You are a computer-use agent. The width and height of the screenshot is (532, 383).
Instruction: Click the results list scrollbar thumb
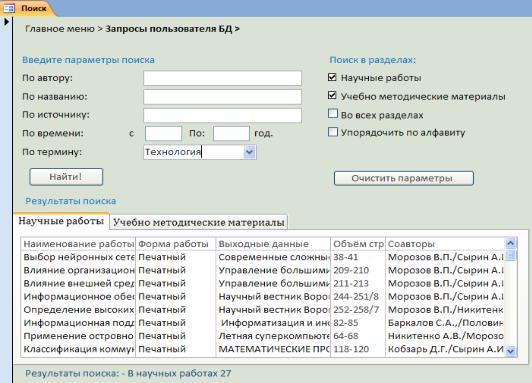tap(510, 255)
